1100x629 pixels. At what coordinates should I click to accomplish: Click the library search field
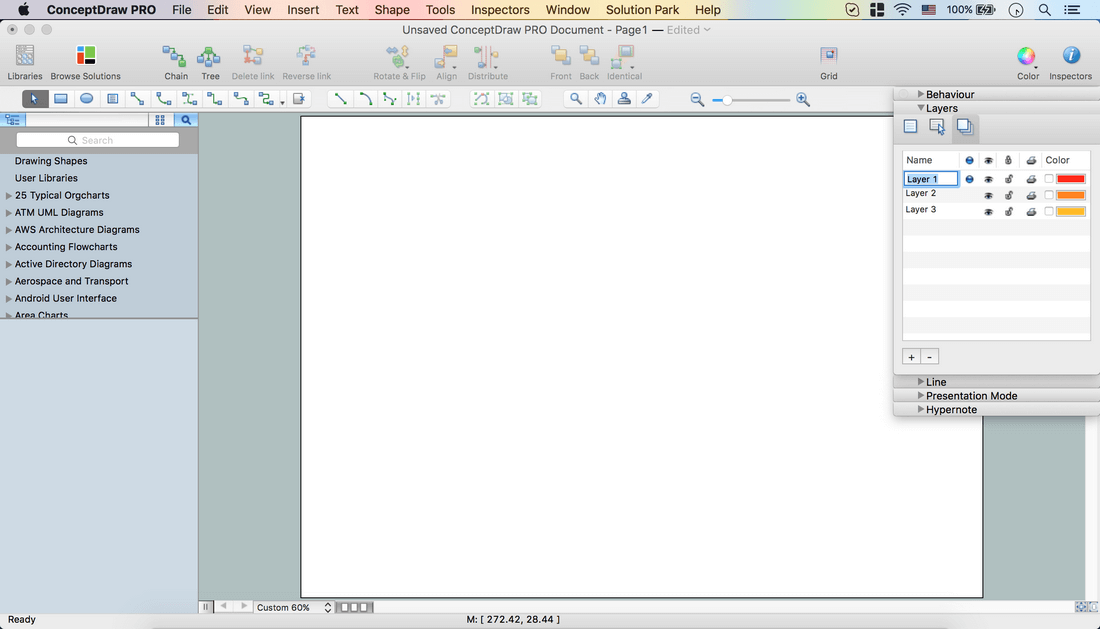pos(98,140)
